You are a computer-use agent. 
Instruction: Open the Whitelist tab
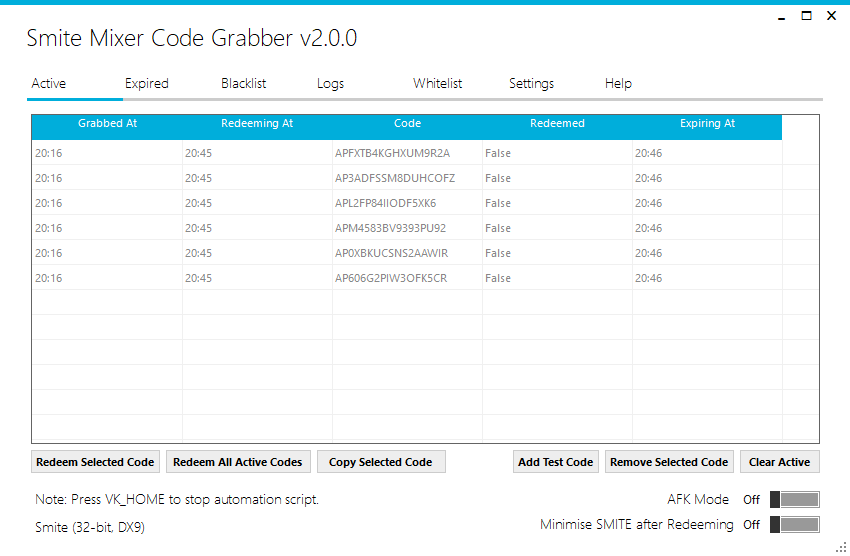(x=437, y=83)
